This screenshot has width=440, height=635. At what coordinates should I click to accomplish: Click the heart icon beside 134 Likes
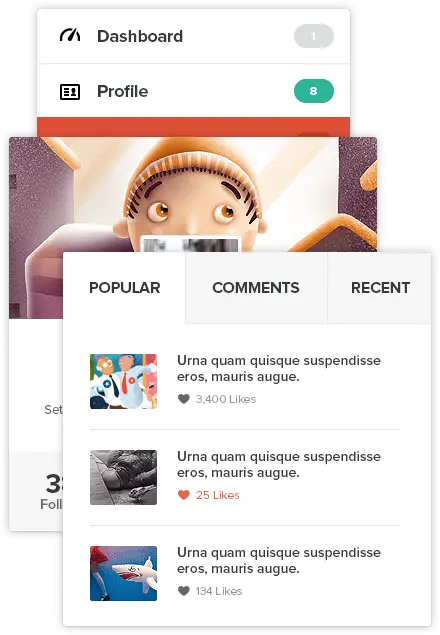[x=184, y=591]
